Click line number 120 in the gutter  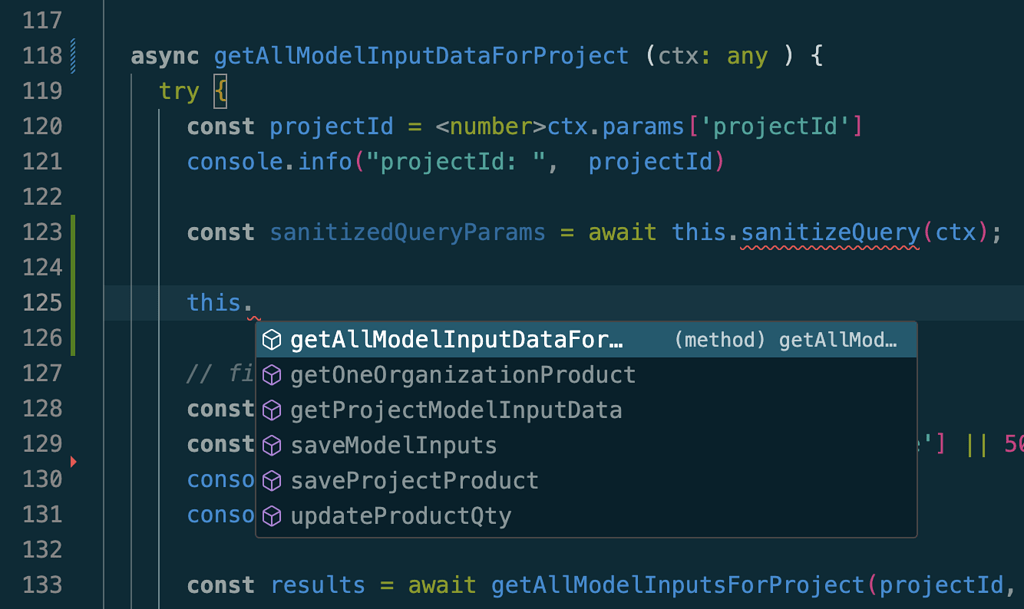point(41,126)
